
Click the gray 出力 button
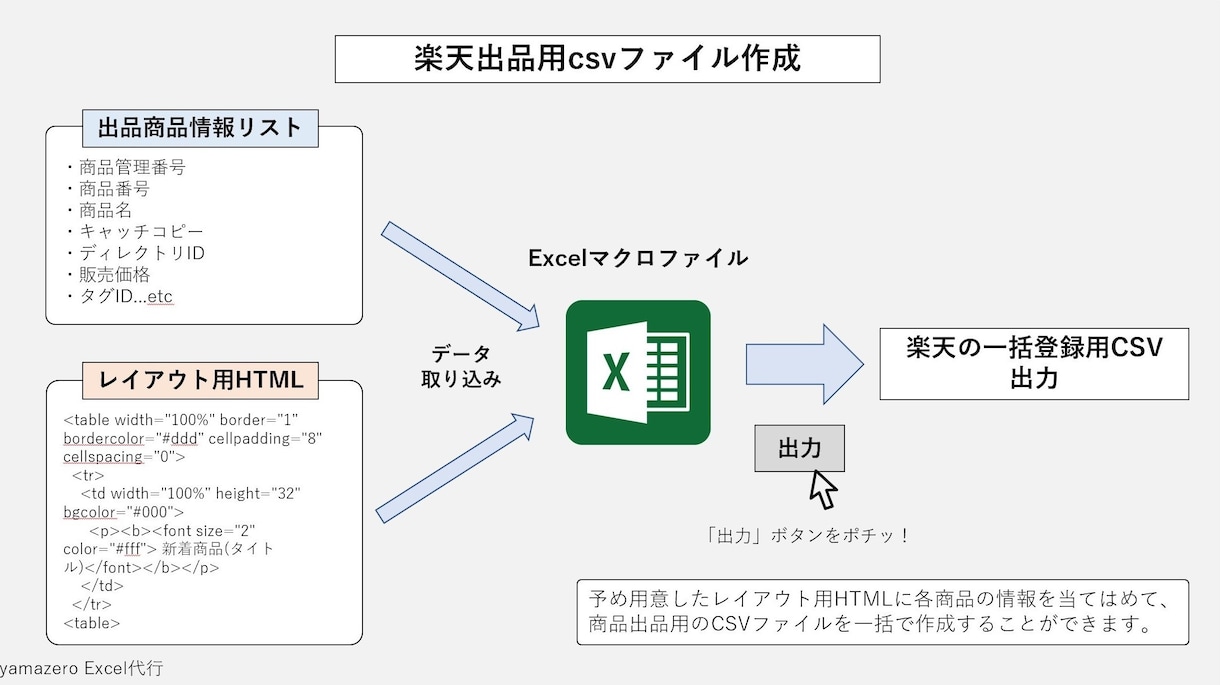coord(799,447)
